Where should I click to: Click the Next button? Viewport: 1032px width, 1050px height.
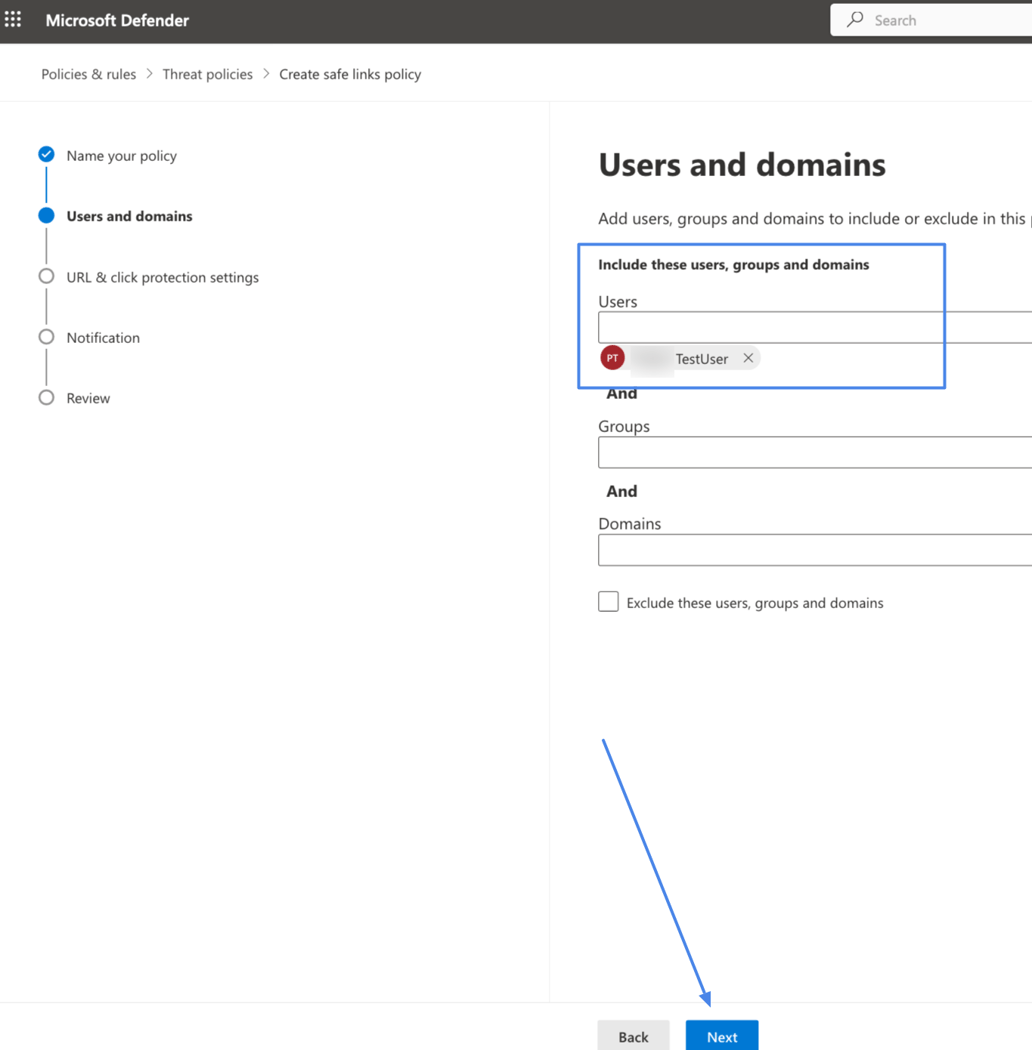pos(721,1036)
